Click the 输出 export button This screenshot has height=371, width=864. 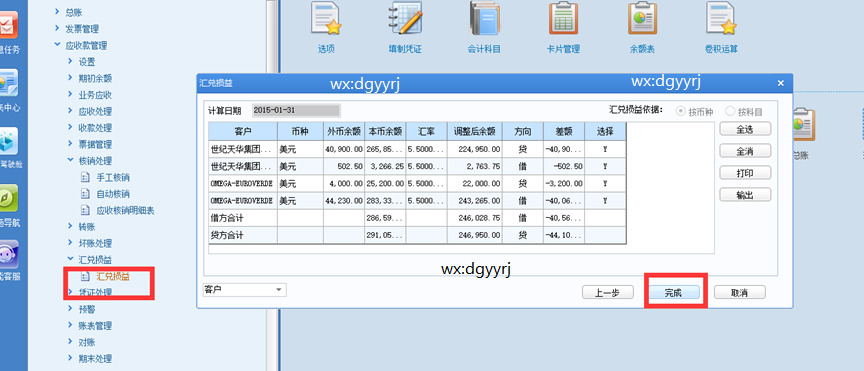745,195
